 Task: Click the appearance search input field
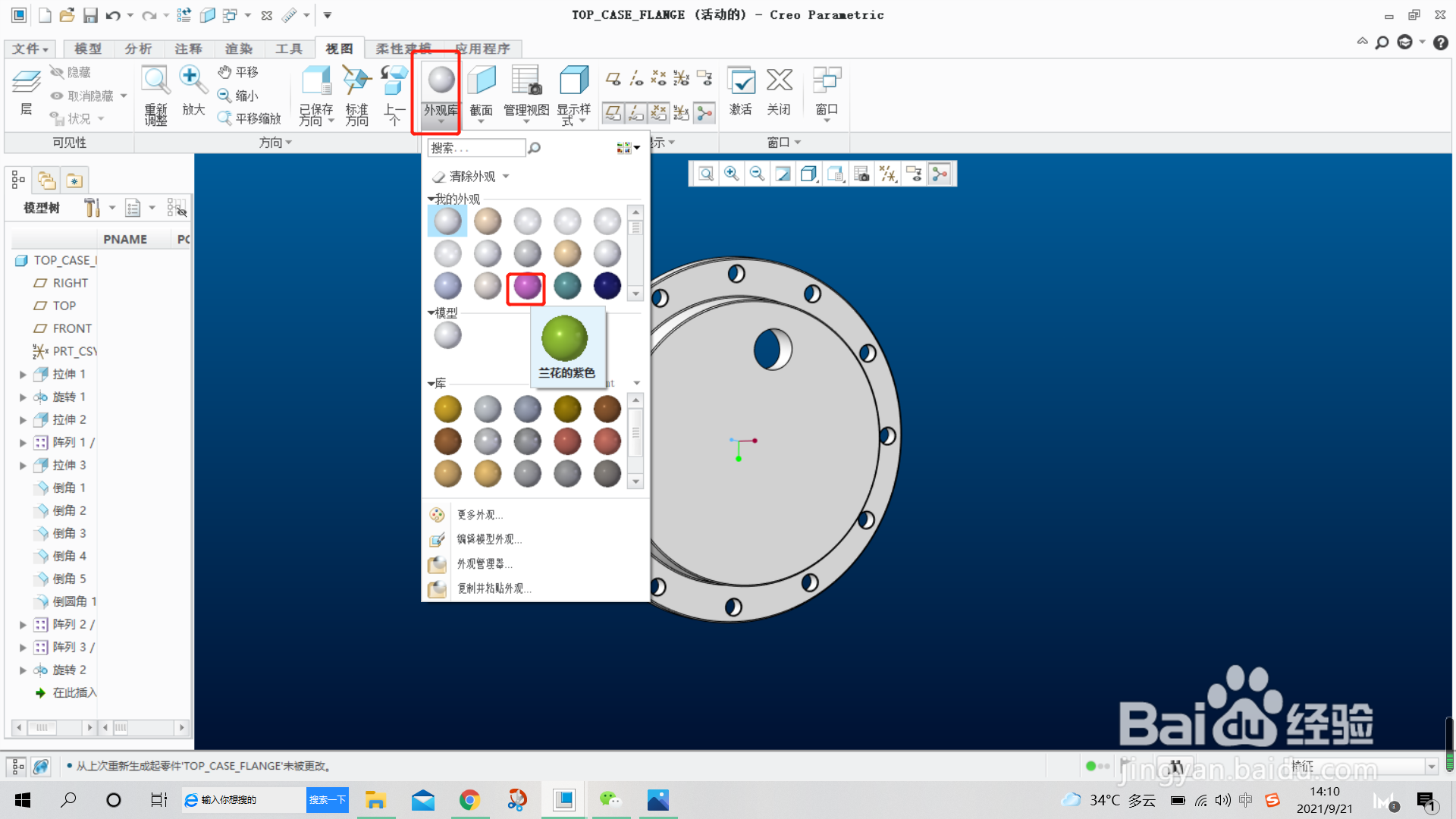[476, 148]
